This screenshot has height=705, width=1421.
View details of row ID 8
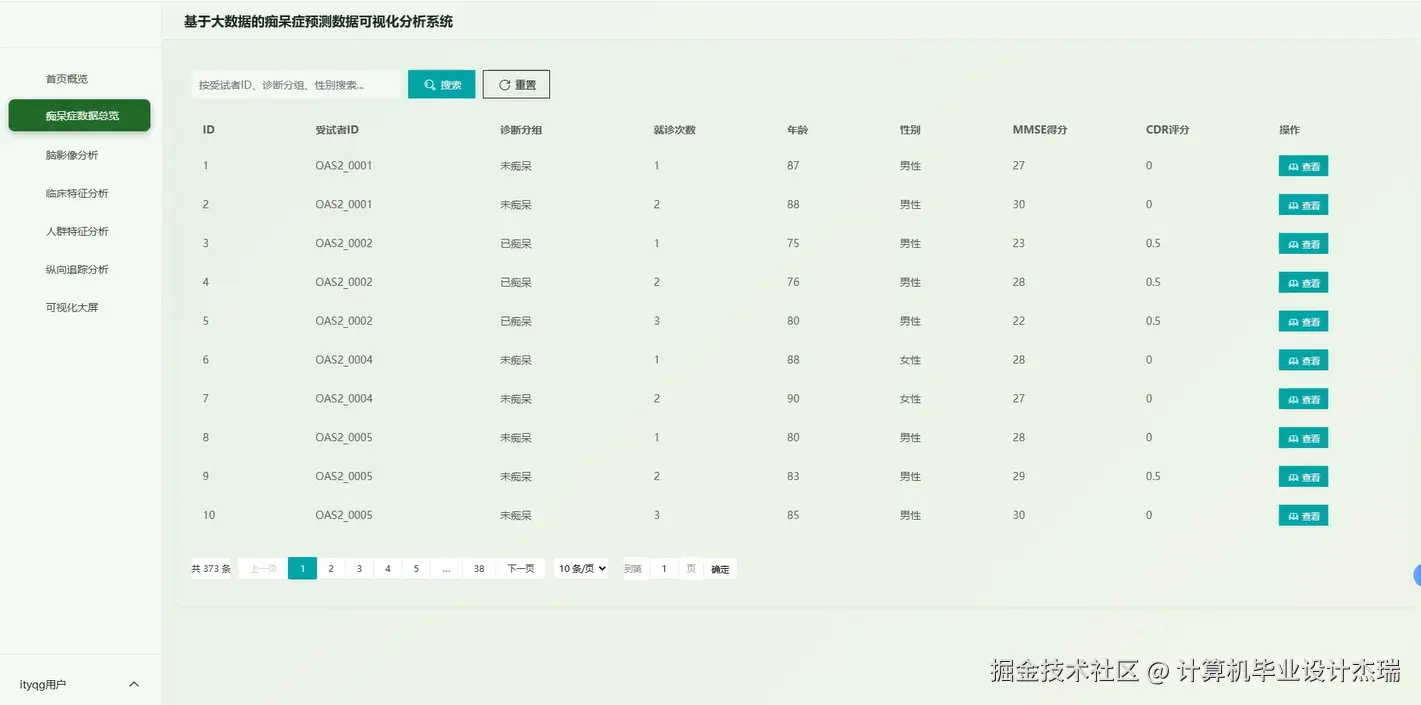(1303, 438)
